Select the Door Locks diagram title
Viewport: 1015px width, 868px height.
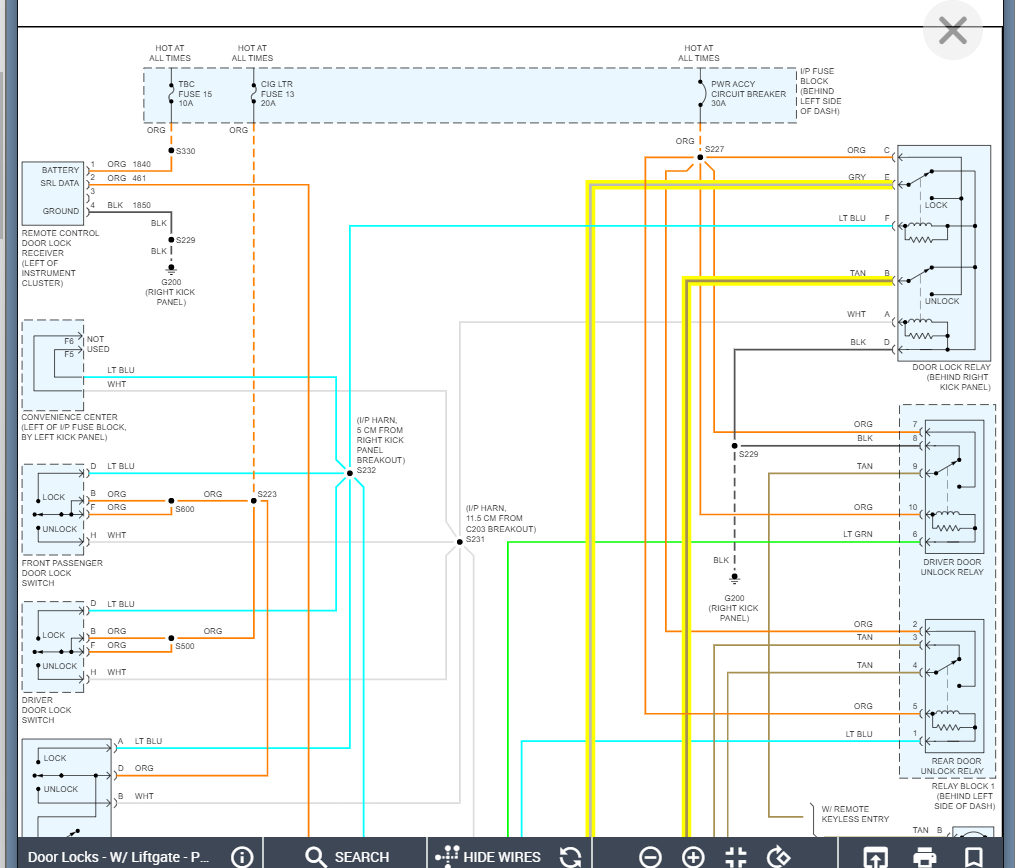click(118, 856)
